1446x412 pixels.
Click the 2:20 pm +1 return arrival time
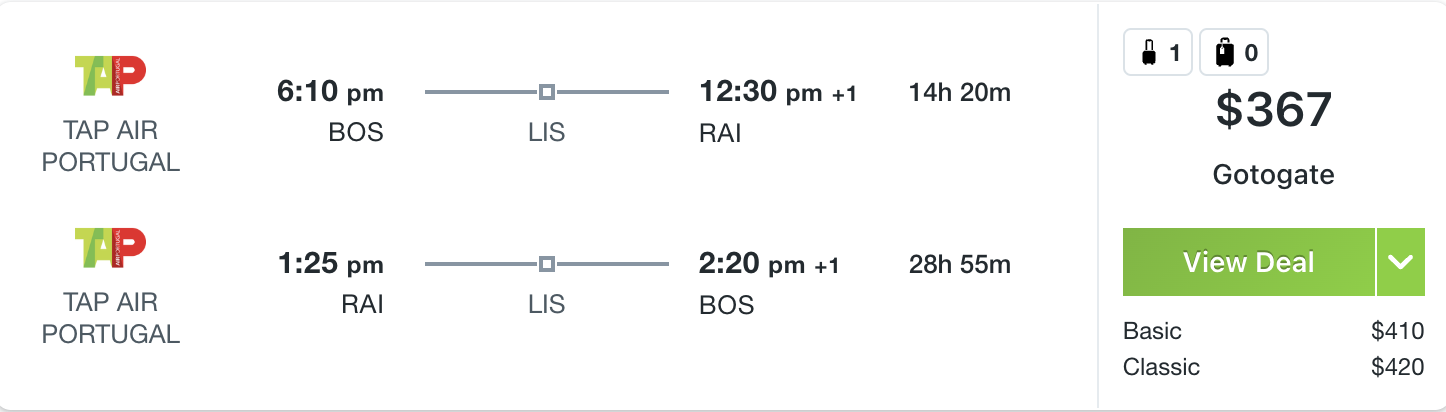769,266
